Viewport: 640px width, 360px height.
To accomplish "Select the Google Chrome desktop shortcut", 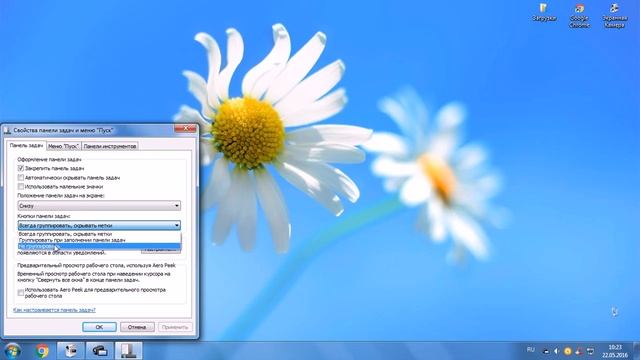I will 579,16.
